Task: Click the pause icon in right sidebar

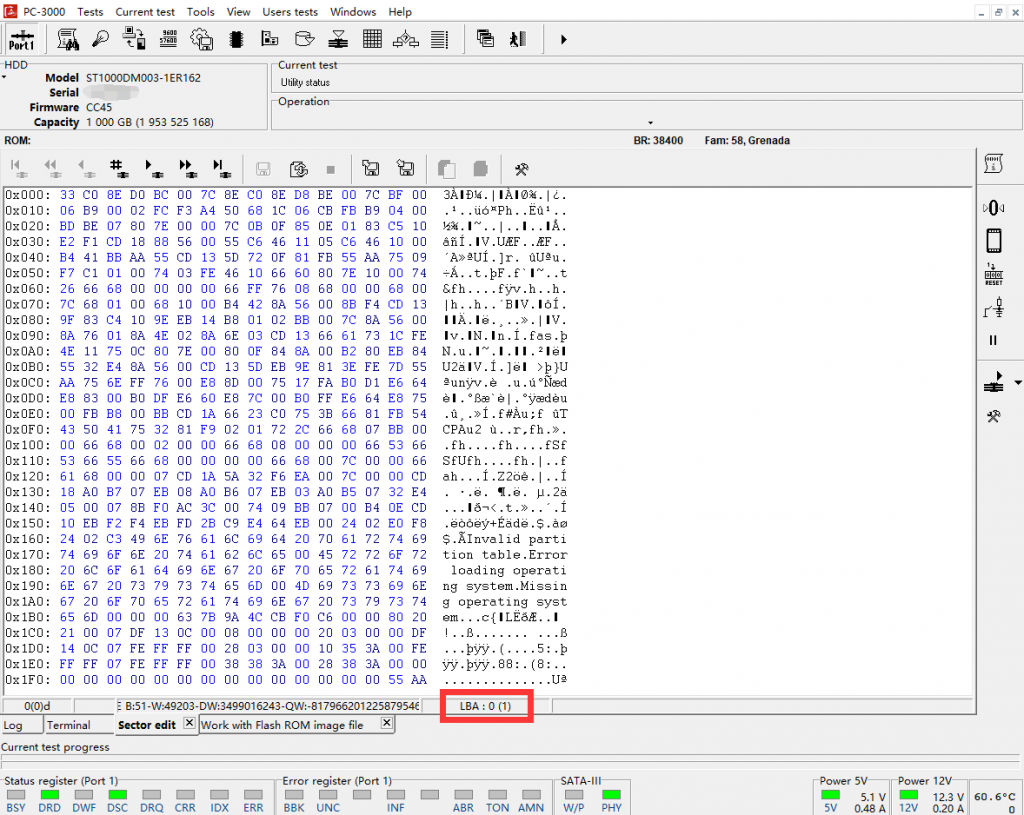Action: (x=993, y=340)
